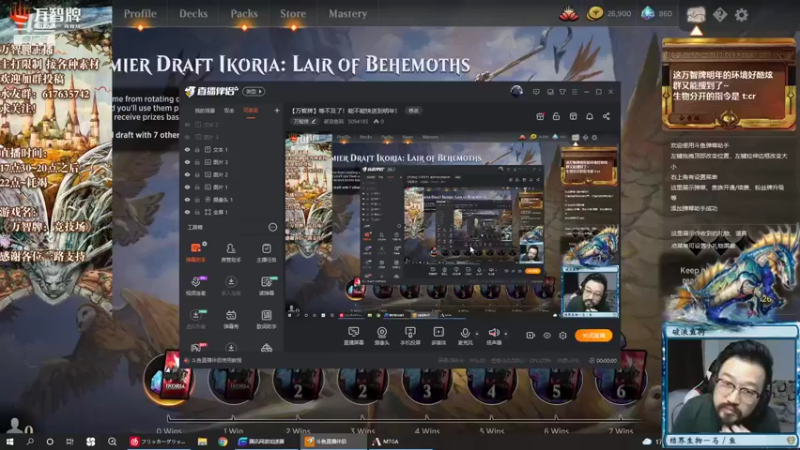Toggle visibility eye of 摄像头 1 layer
Screen dimensions: 800x450
tap(187, 199)
